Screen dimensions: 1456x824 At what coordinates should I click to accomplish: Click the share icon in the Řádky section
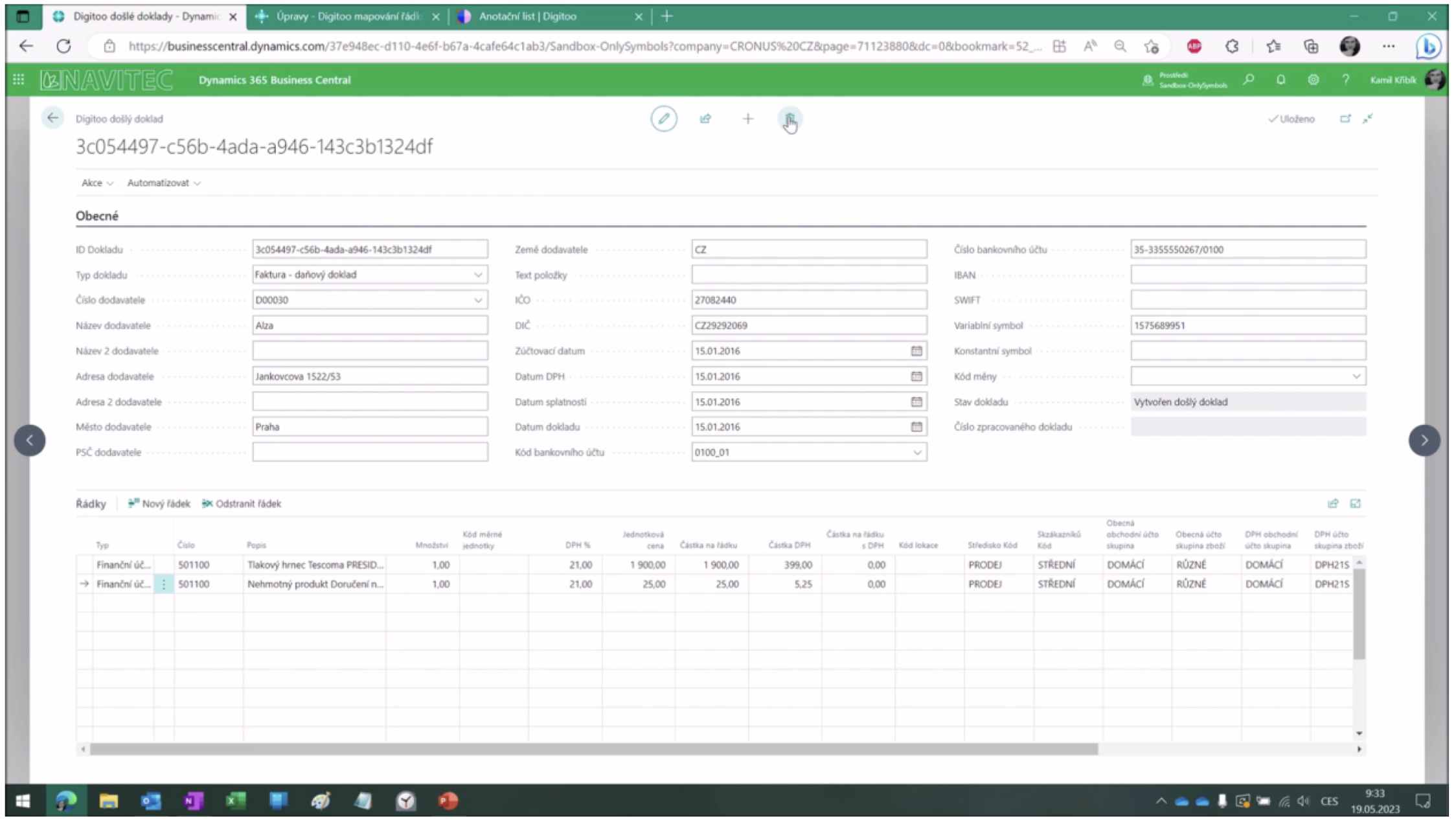click(1332, 503)
